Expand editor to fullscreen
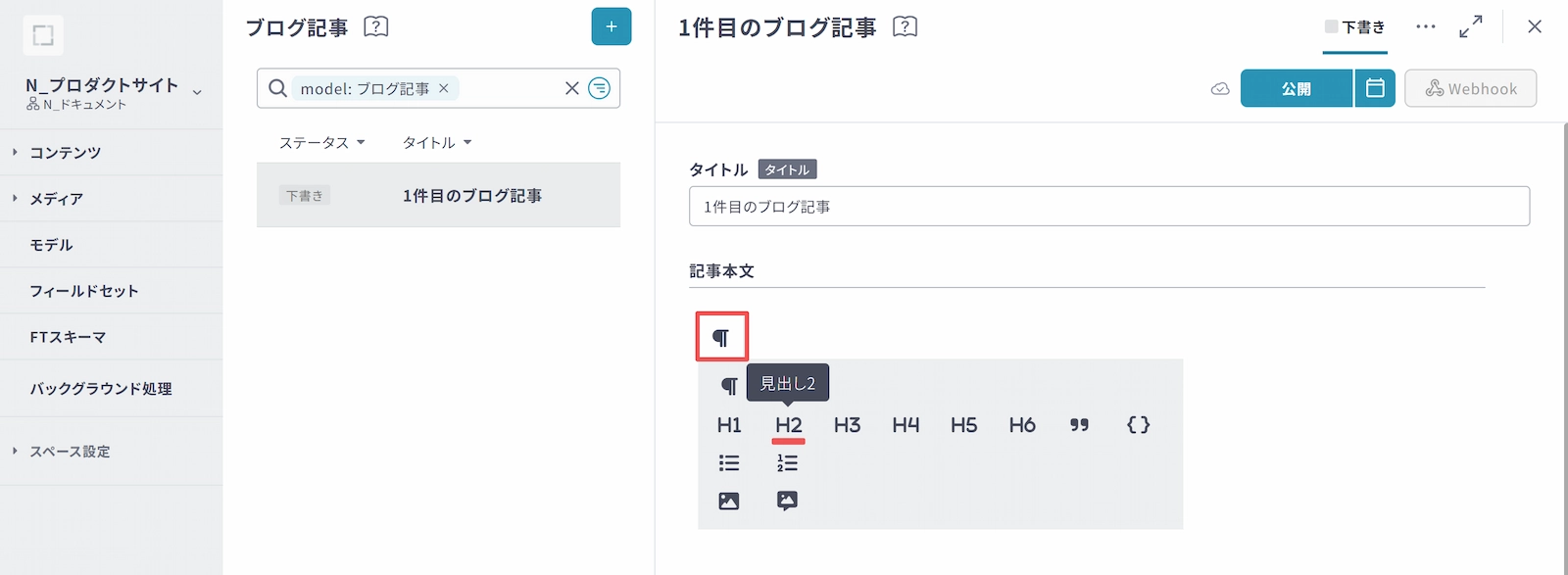 [1470, 27]
